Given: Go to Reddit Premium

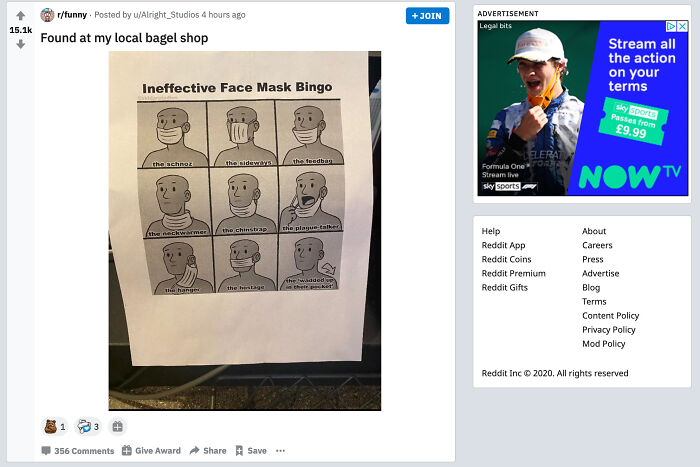Looking at the screenshot, I should [514, 273].
